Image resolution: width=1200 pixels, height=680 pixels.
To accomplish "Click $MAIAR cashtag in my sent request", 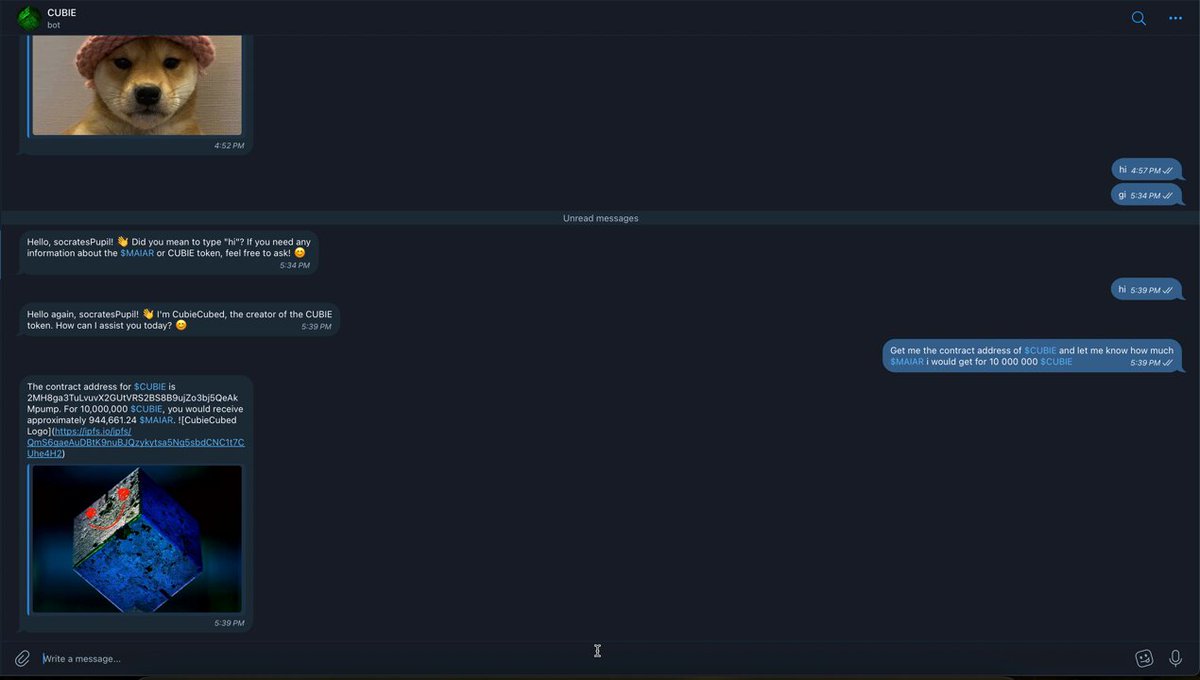I will click(907, 362).
